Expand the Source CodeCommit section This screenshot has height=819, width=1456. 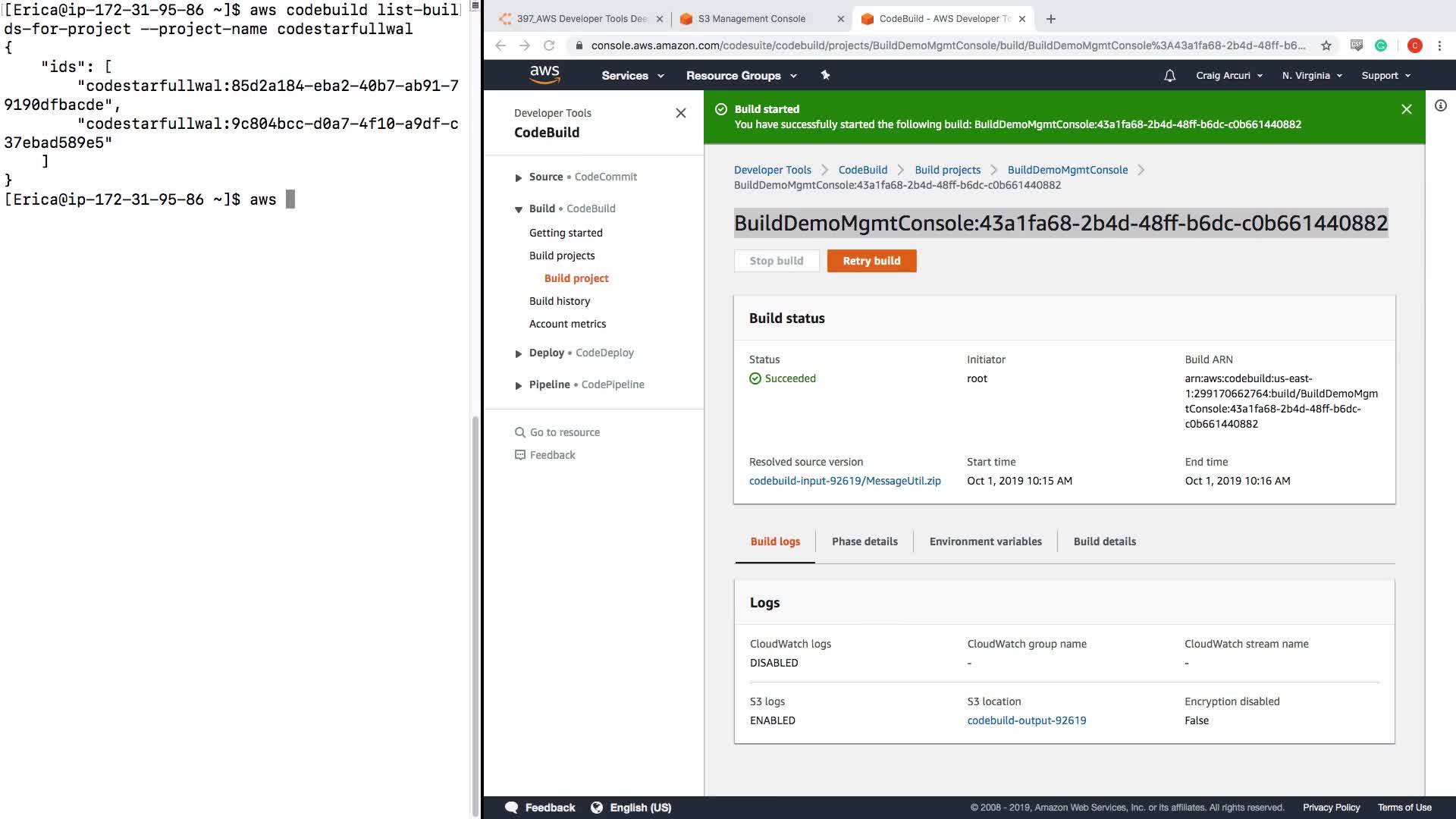(x=519, y=177)
